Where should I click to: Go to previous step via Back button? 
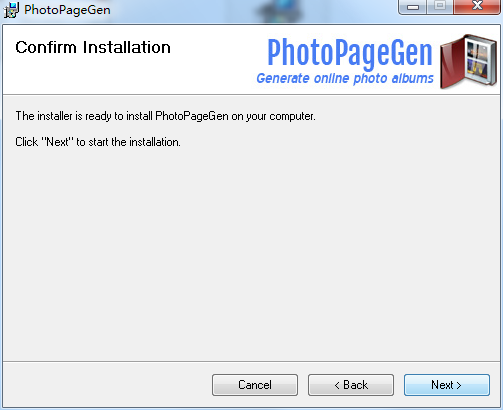tap(351, 385)
